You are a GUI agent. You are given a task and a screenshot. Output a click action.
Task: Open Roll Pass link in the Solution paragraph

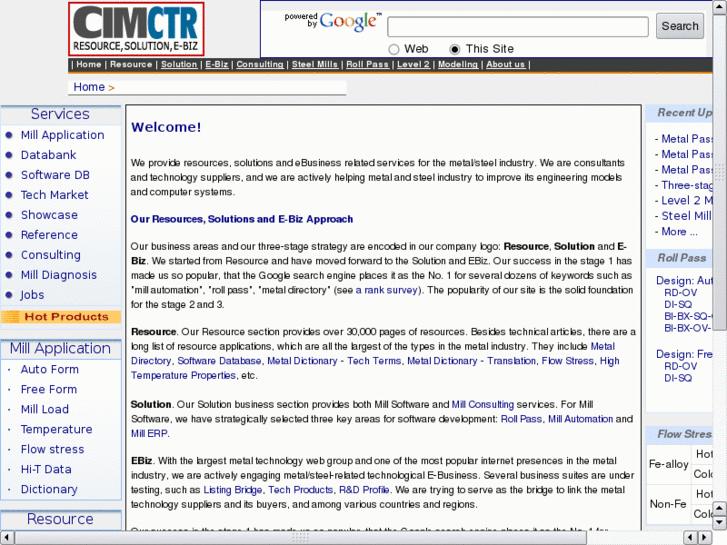(x=521, y=419)
